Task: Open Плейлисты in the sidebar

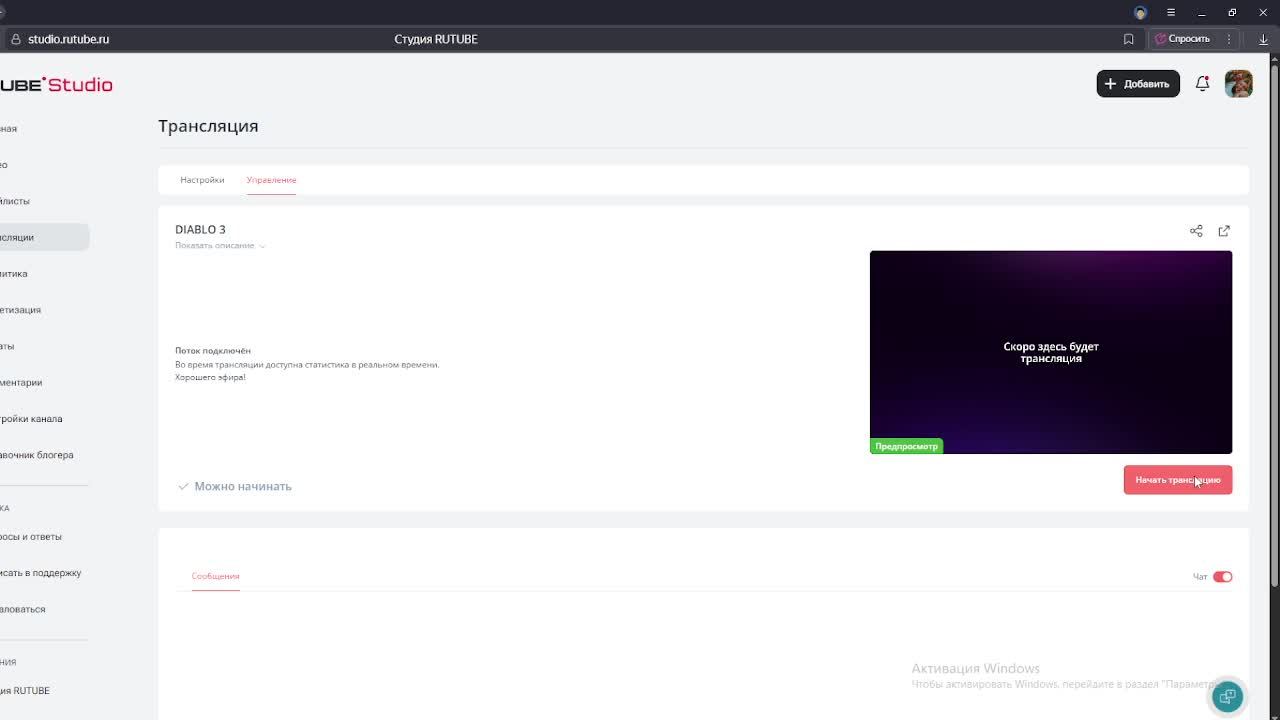Action: pyautogui.click(x=15, y=201)
